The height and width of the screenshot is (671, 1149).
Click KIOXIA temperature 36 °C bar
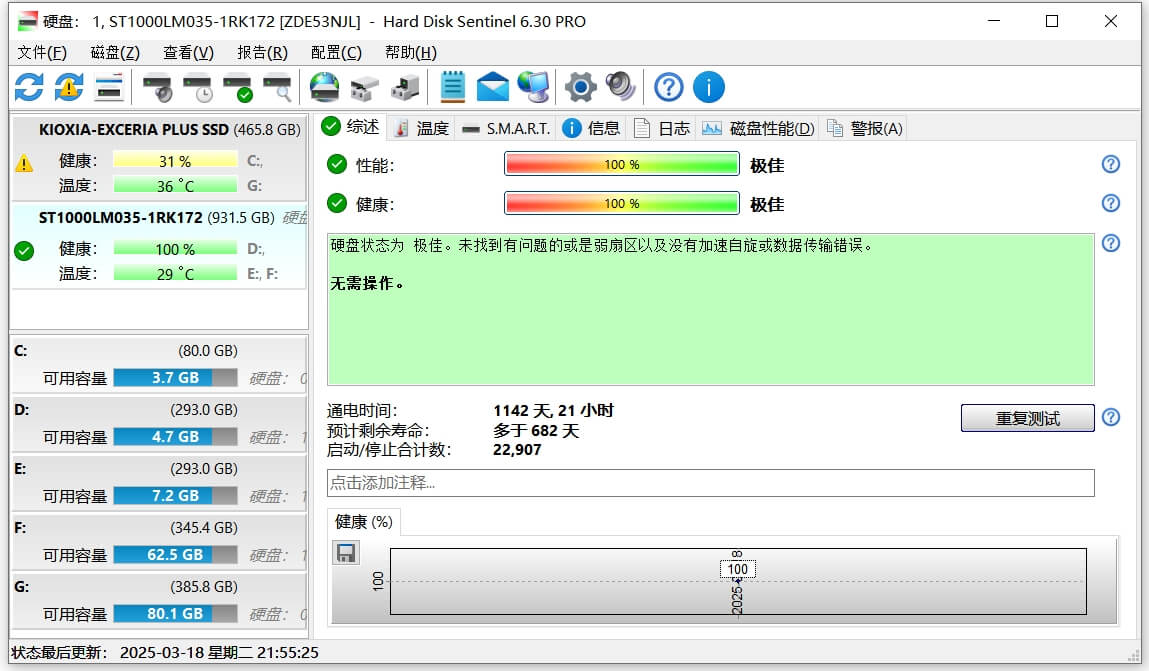[175, 185]
